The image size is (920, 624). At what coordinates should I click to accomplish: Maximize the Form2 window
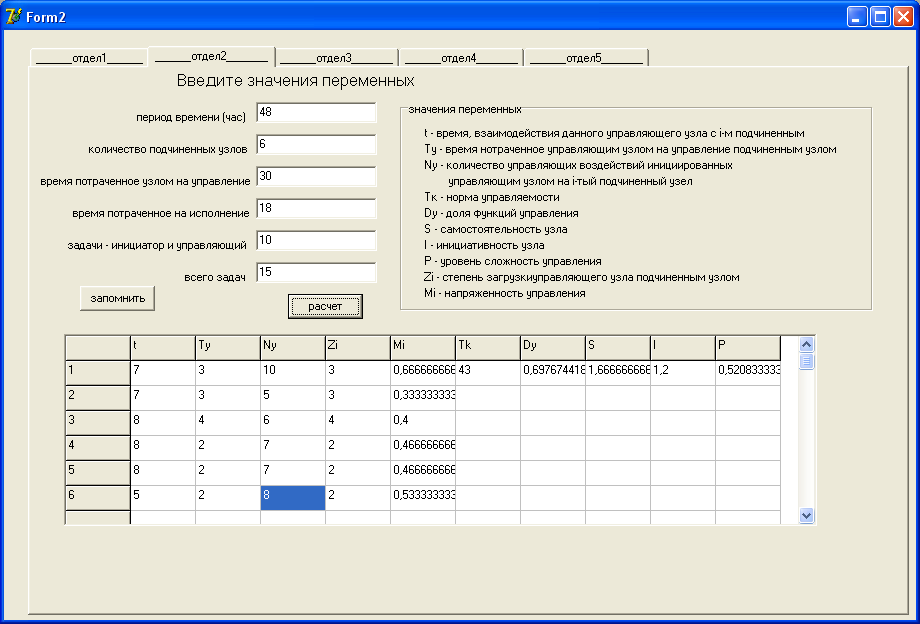click(x=880, y=16)
